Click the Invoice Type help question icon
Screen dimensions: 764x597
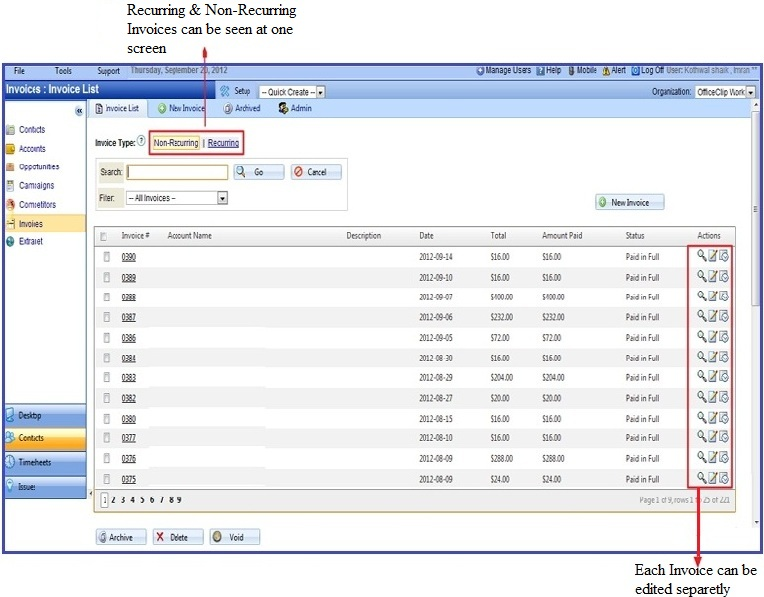coord(141,141)
